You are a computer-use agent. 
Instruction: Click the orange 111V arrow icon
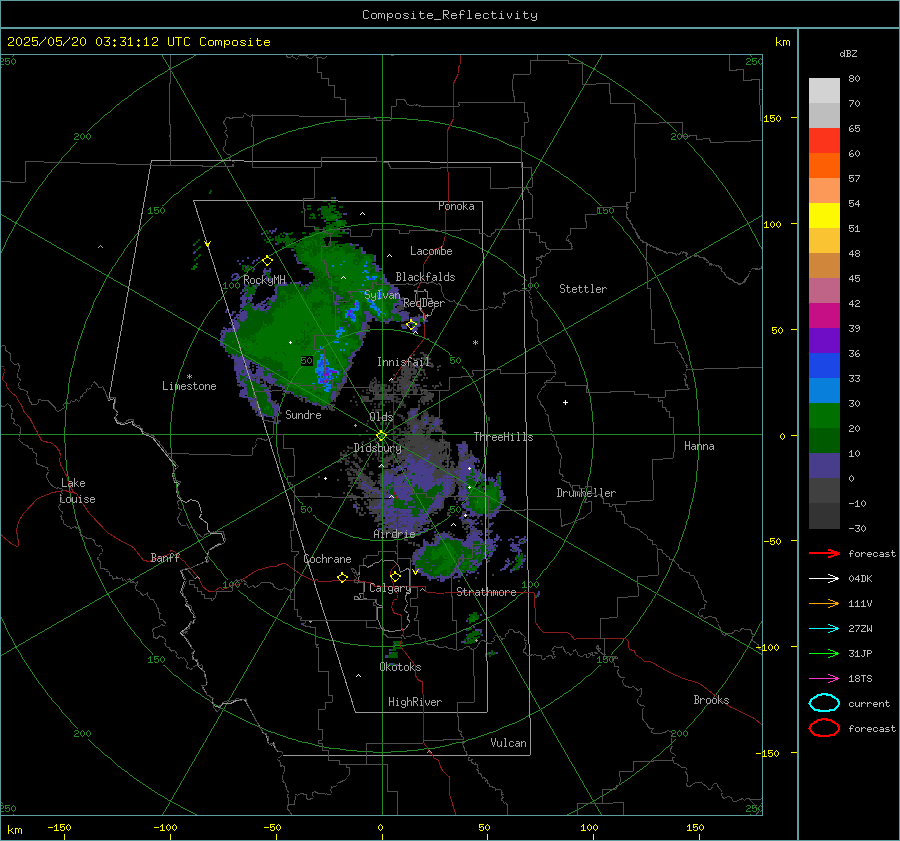824,603
